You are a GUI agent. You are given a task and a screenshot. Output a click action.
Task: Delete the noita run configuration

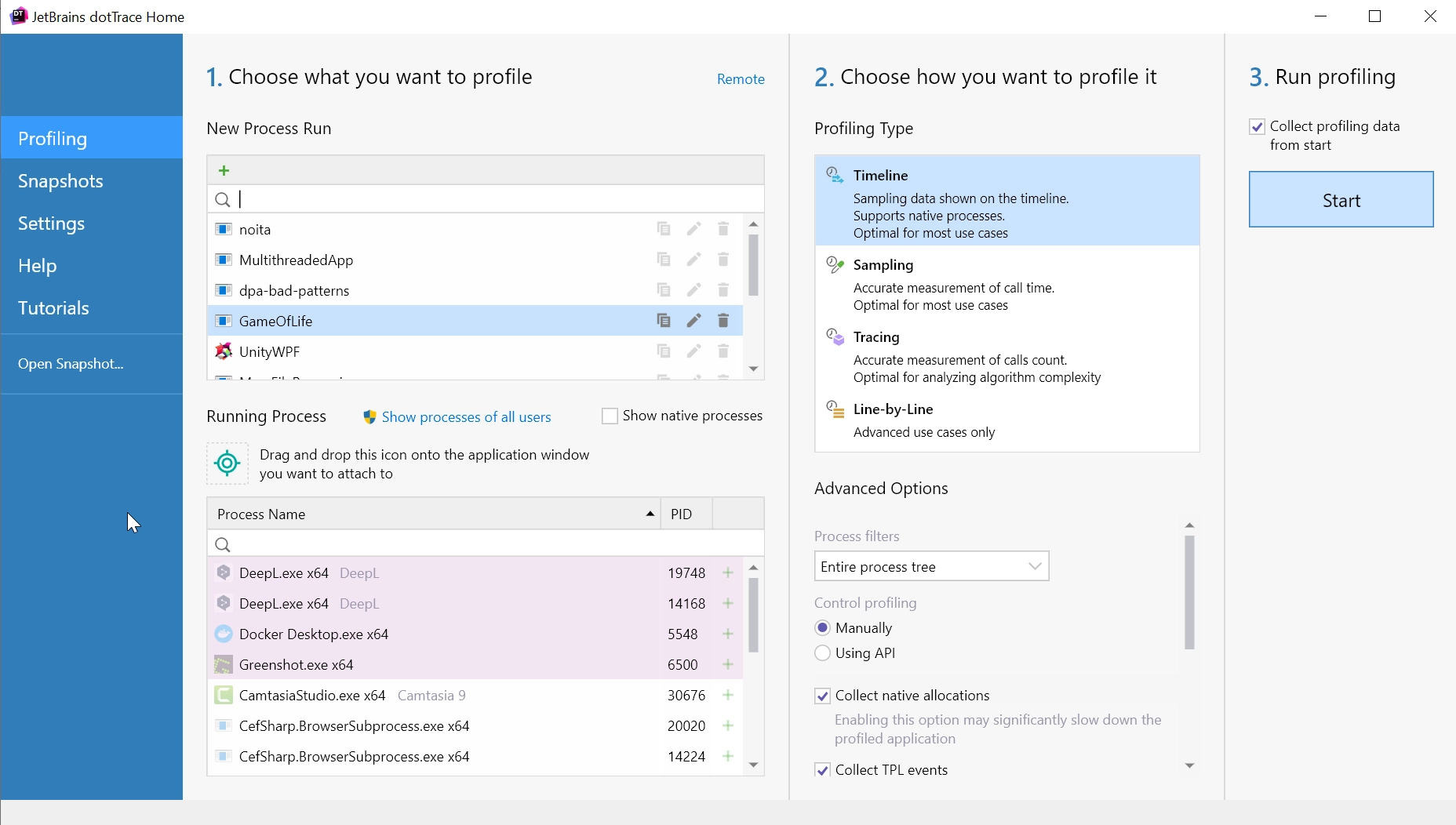click(x=723, y=229)
